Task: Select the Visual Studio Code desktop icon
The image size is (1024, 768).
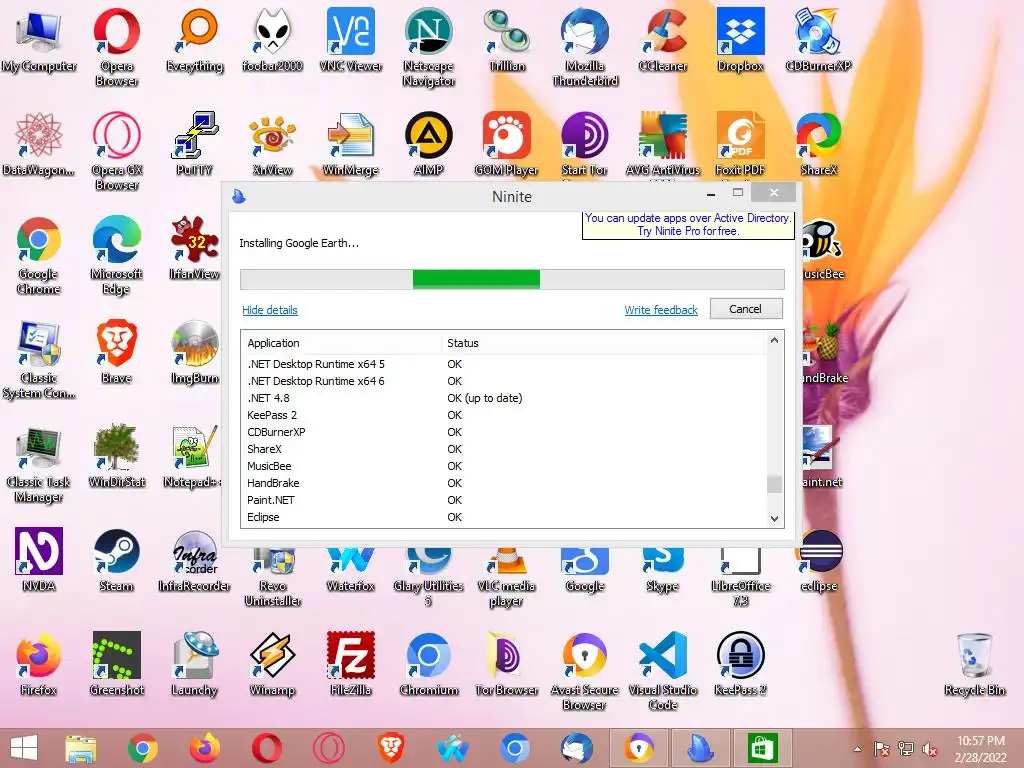Action: [663, 670]
